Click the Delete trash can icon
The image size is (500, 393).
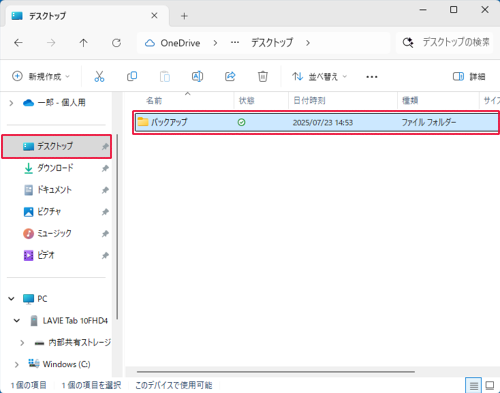[263, 77]
